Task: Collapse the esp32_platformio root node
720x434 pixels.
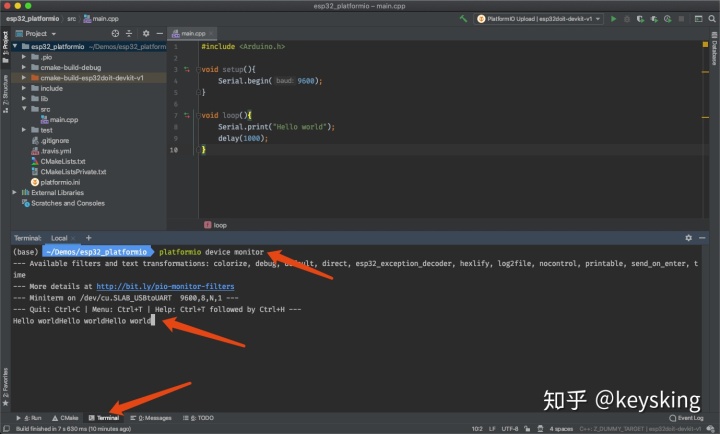Action: [15, 46]
